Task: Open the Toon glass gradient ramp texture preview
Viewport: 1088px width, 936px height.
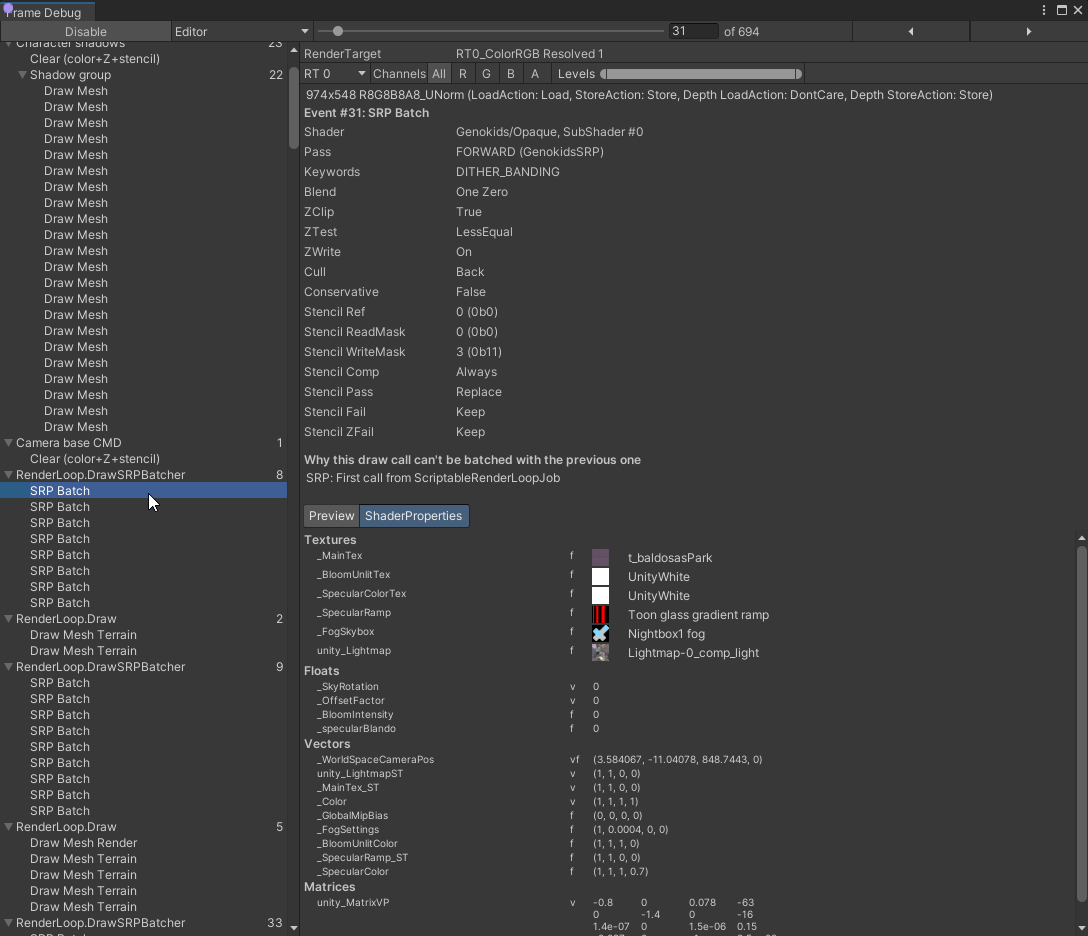Action: [600, 614]
